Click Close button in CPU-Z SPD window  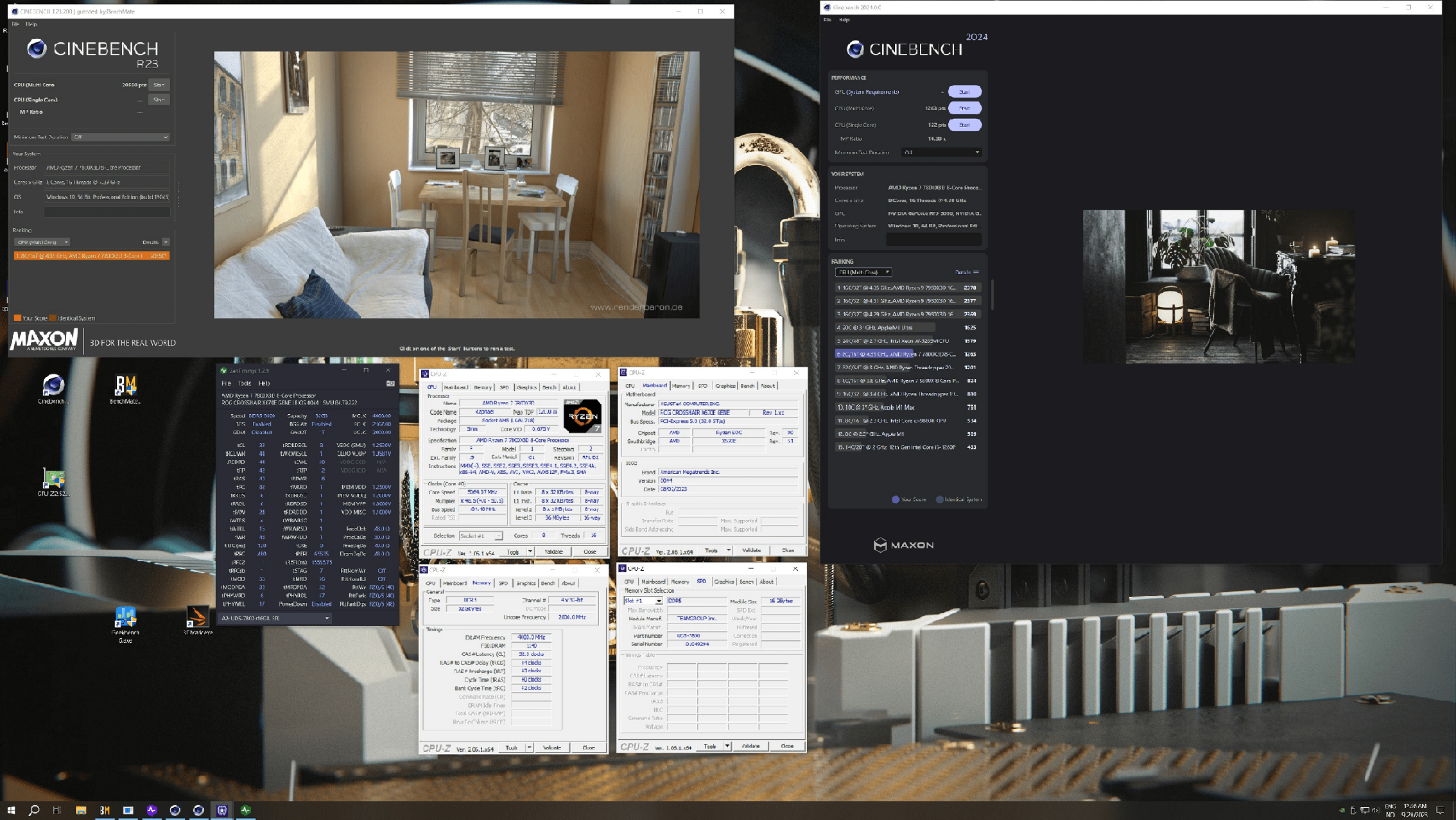coord(787,746)
